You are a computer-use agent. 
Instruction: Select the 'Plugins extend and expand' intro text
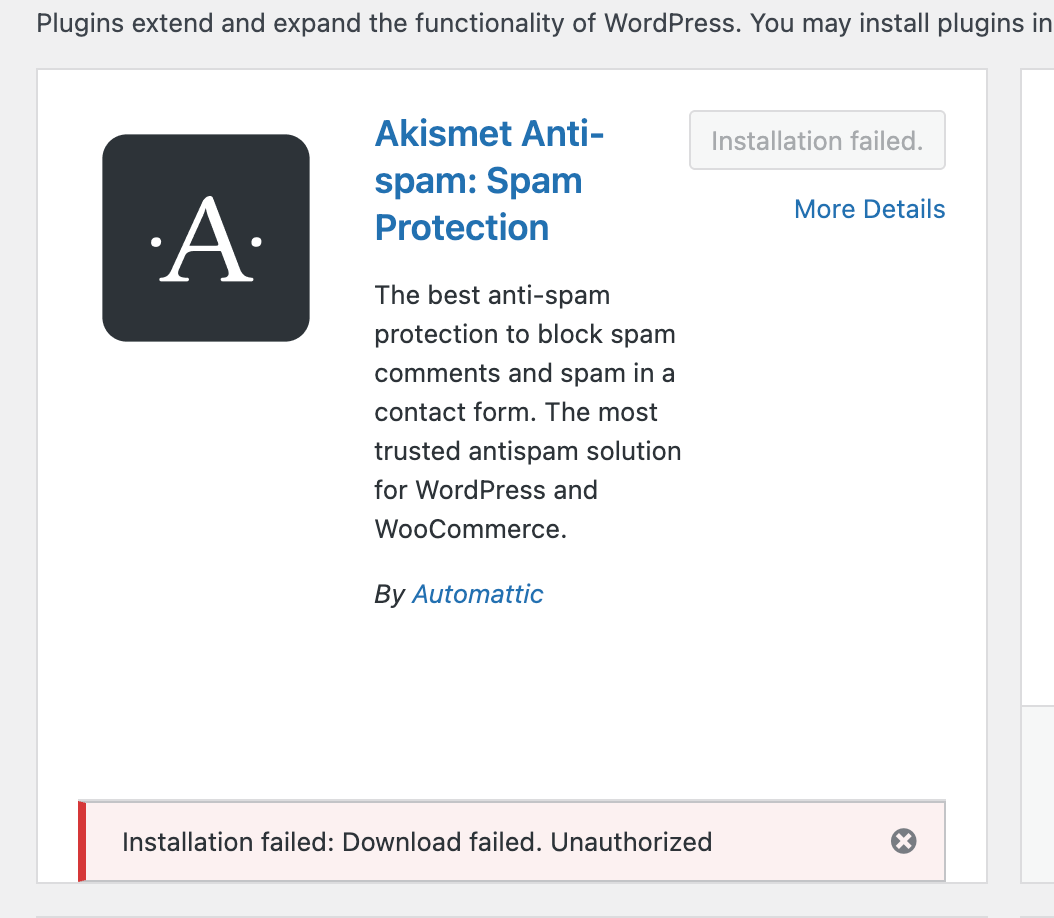pos(545,24)
